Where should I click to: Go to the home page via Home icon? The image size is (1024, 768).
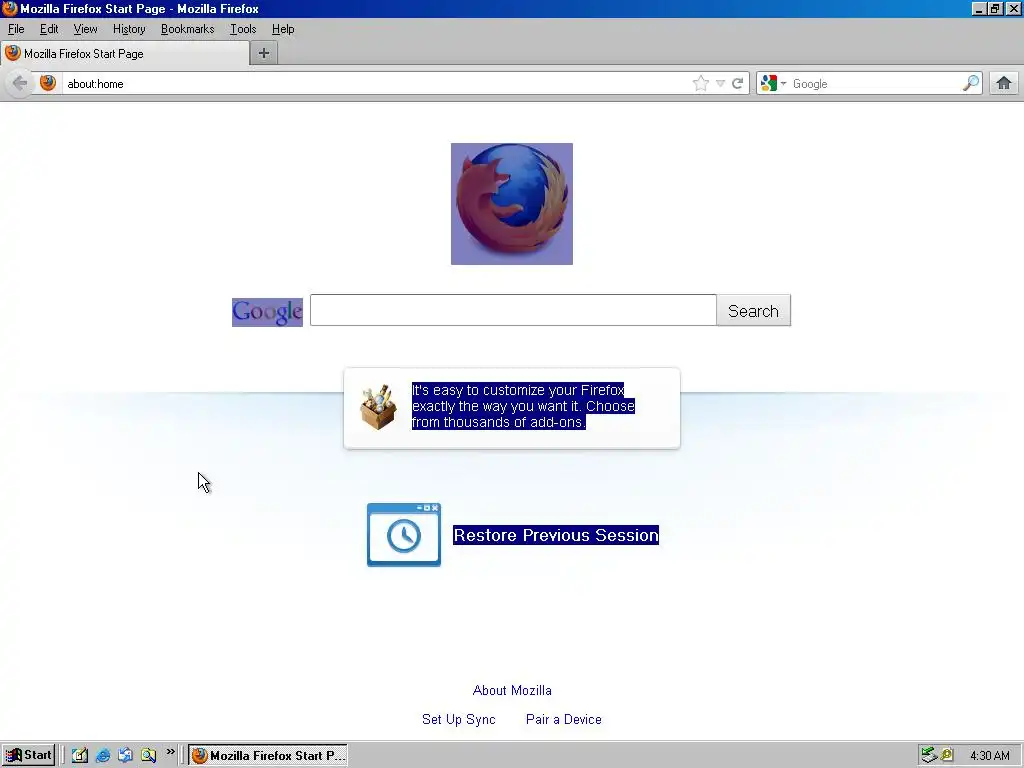pyautogui.click(x=1004, y=83)
